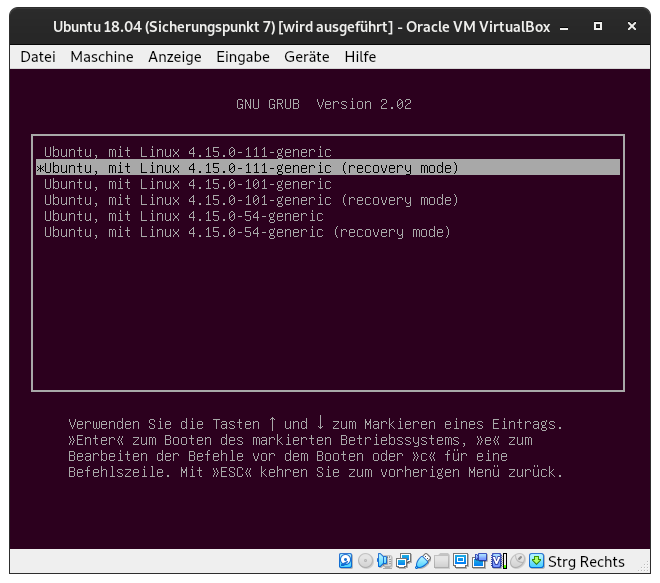Open the Datei menu
This screenshot has height=583, width=660.
click(38, 57)
